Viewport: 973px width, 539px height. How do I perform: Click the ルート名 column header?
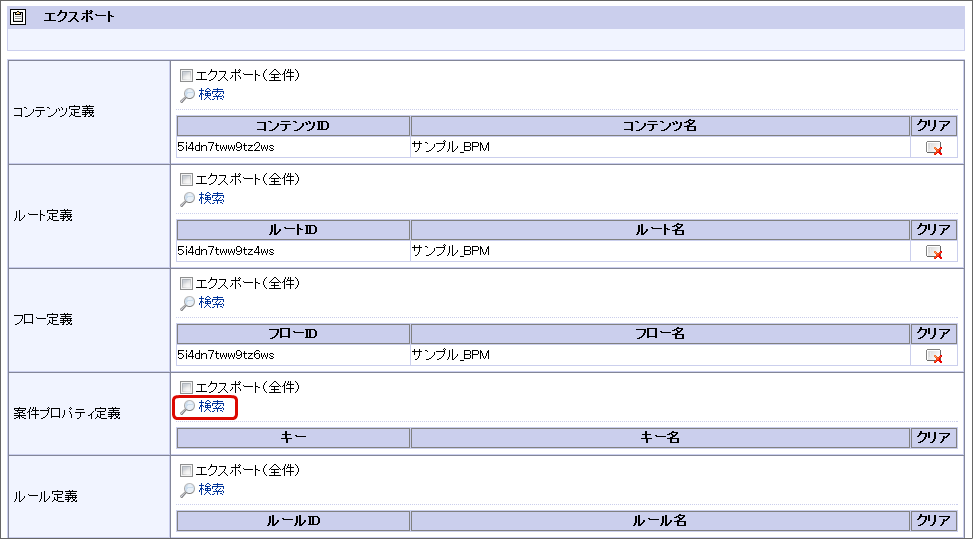660,230
